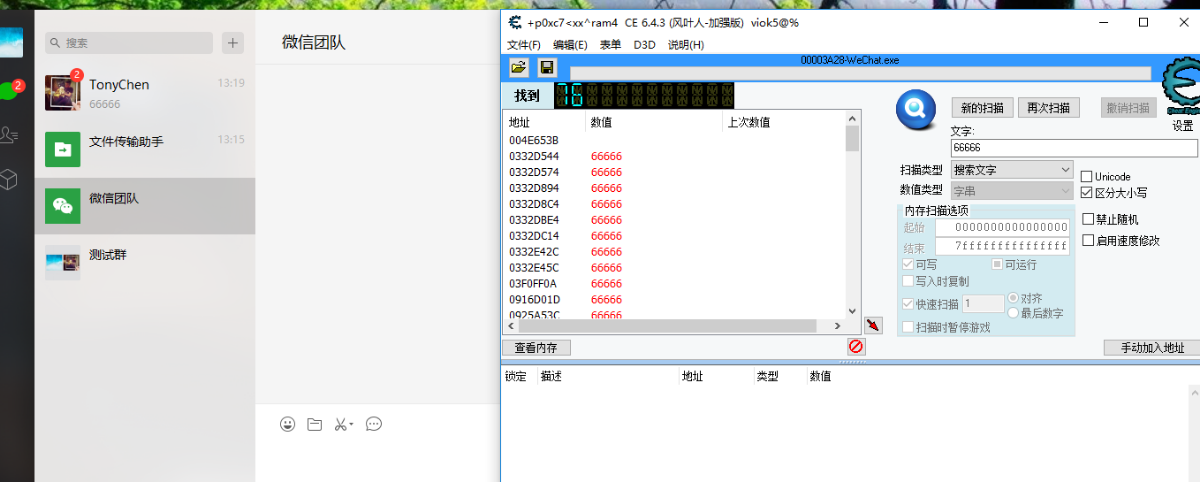The image size is (1200, 482).
Task: Select the 最后数字 radio button
Action: tap(1013, 313)
